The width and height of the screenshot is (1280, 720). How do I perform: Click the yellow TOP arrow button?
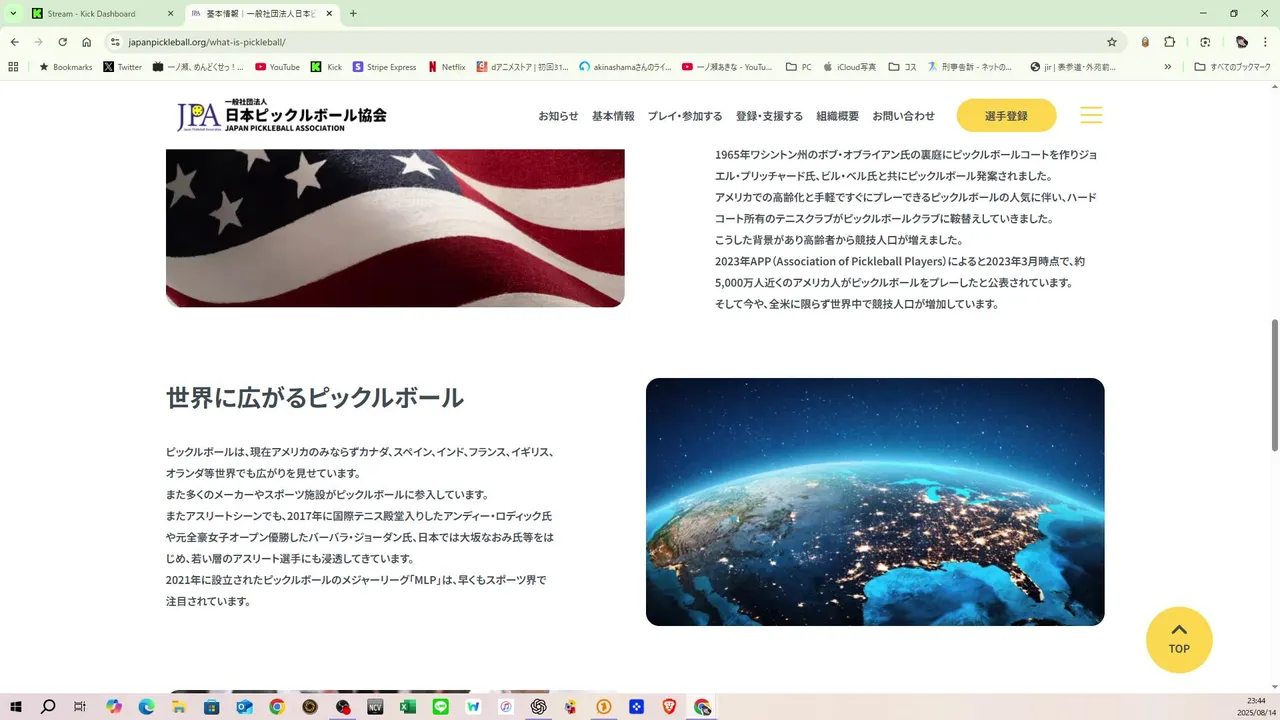[1179, 640]
